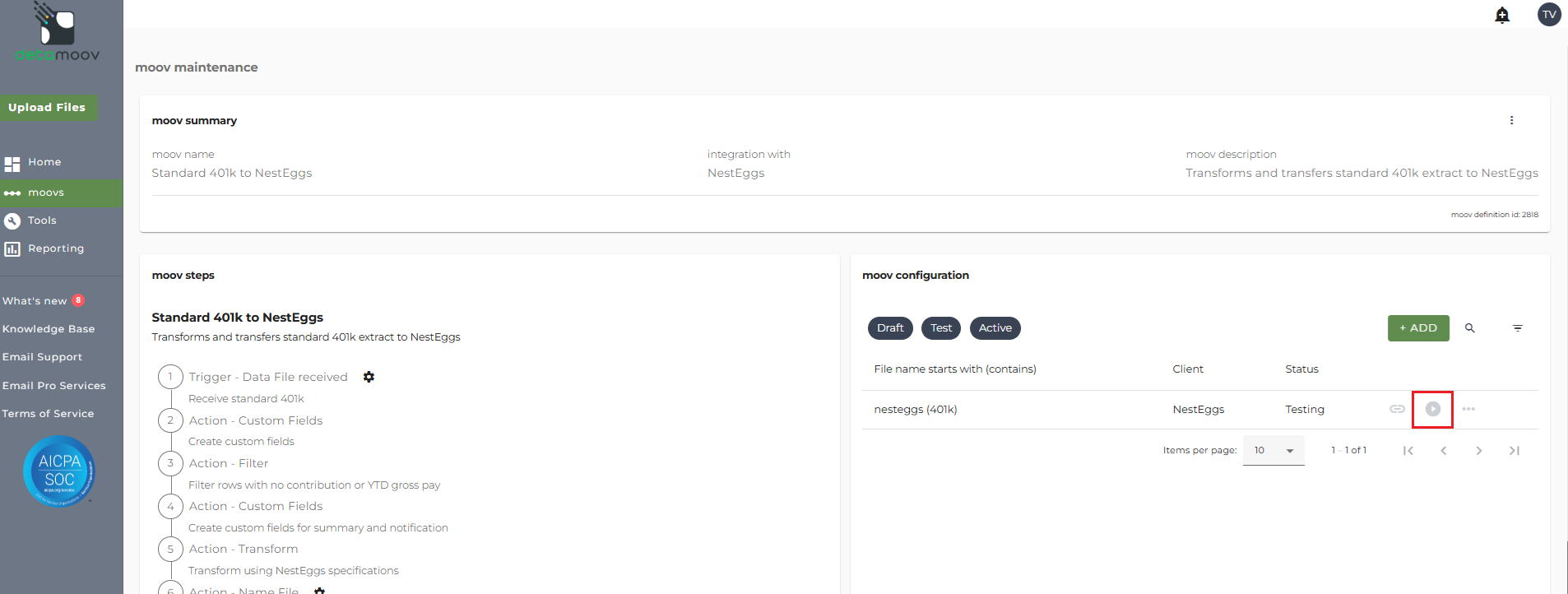Click the Reporting chart icon
This screenshot has width=1568, height=594.
[x=12, y=248]
